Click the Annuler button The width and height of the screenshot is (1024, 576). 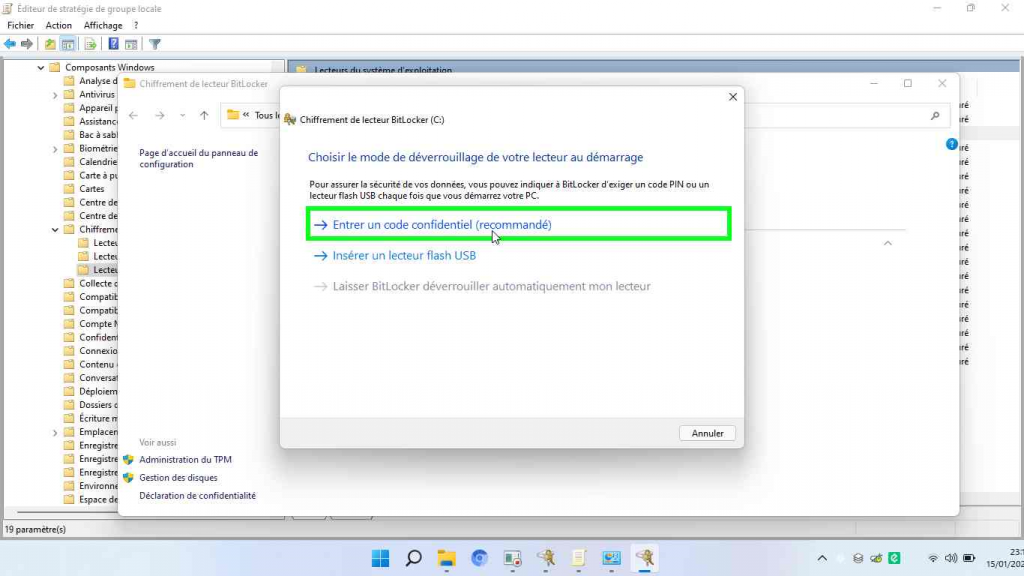(707, 433)
